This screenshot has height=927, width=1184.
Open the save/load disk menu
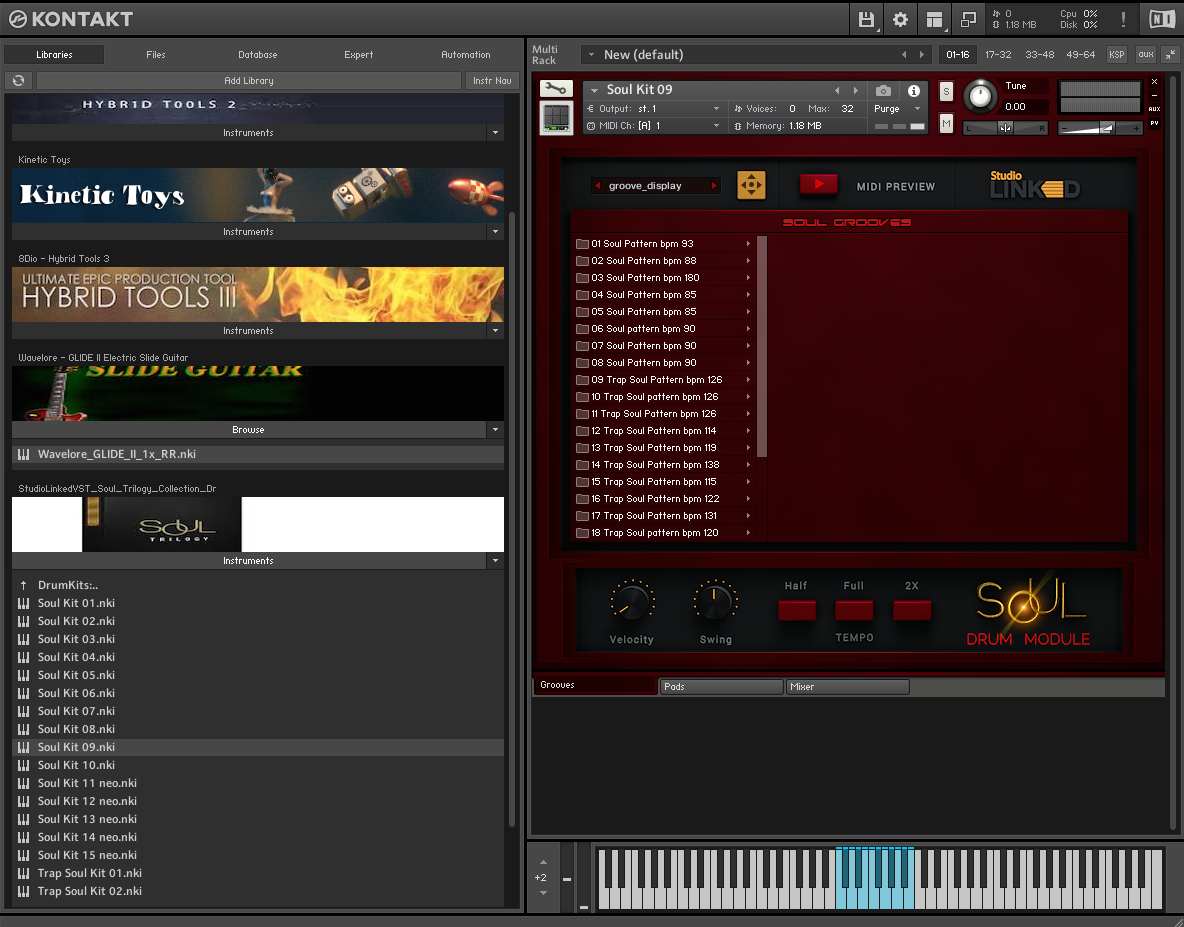pos(866,20)
